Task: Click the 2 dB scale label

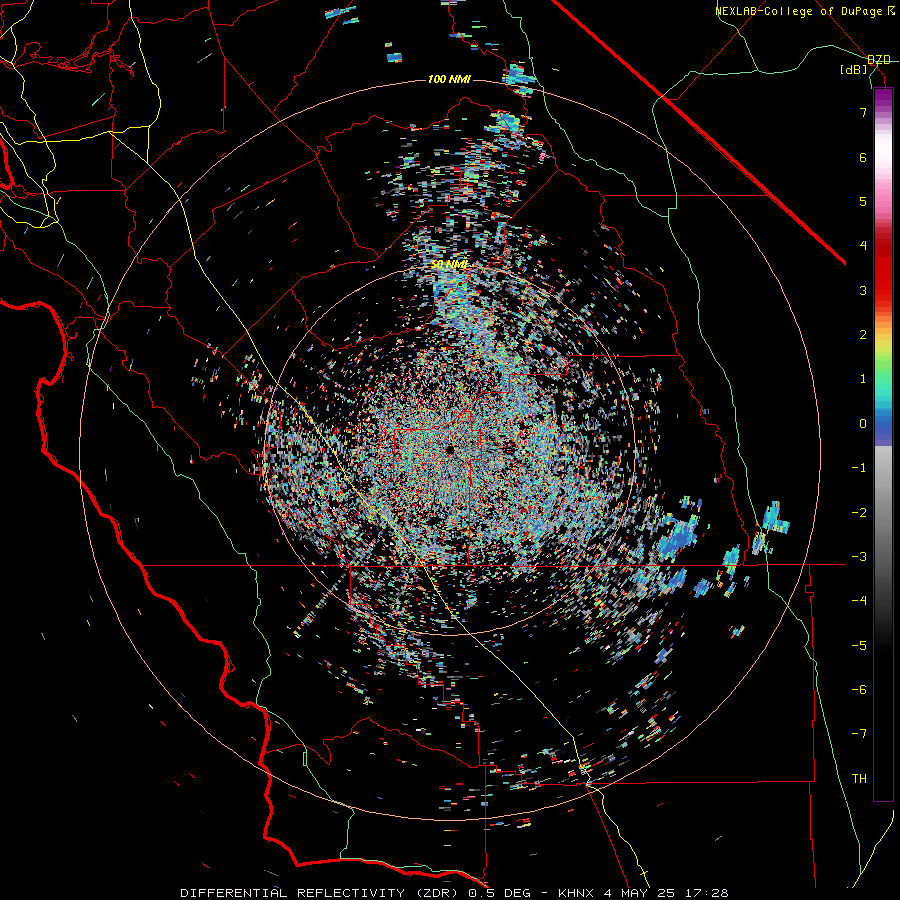Action: click(x=863, y=335)
